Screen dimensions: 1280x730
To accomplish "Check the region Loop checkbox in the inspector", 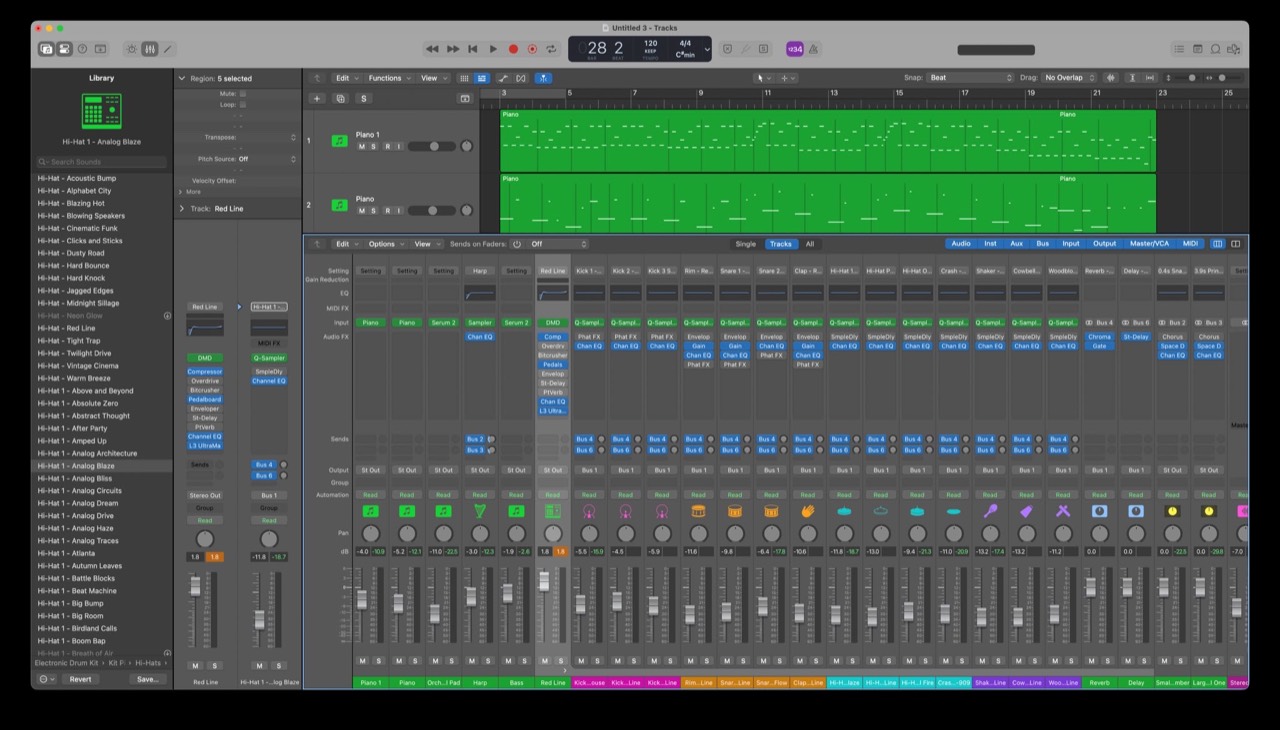I will (242, 104).
